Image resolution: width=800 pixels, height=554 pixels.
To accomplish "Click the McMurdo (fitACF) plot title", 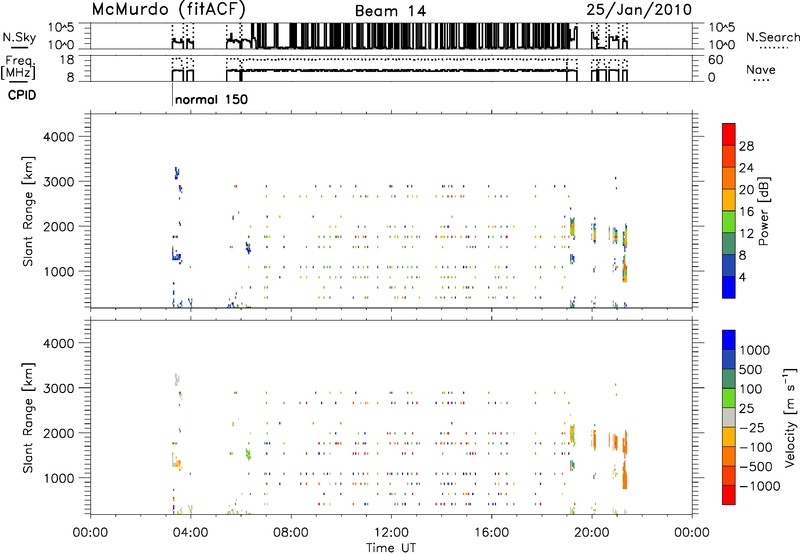I will [169, 10].
